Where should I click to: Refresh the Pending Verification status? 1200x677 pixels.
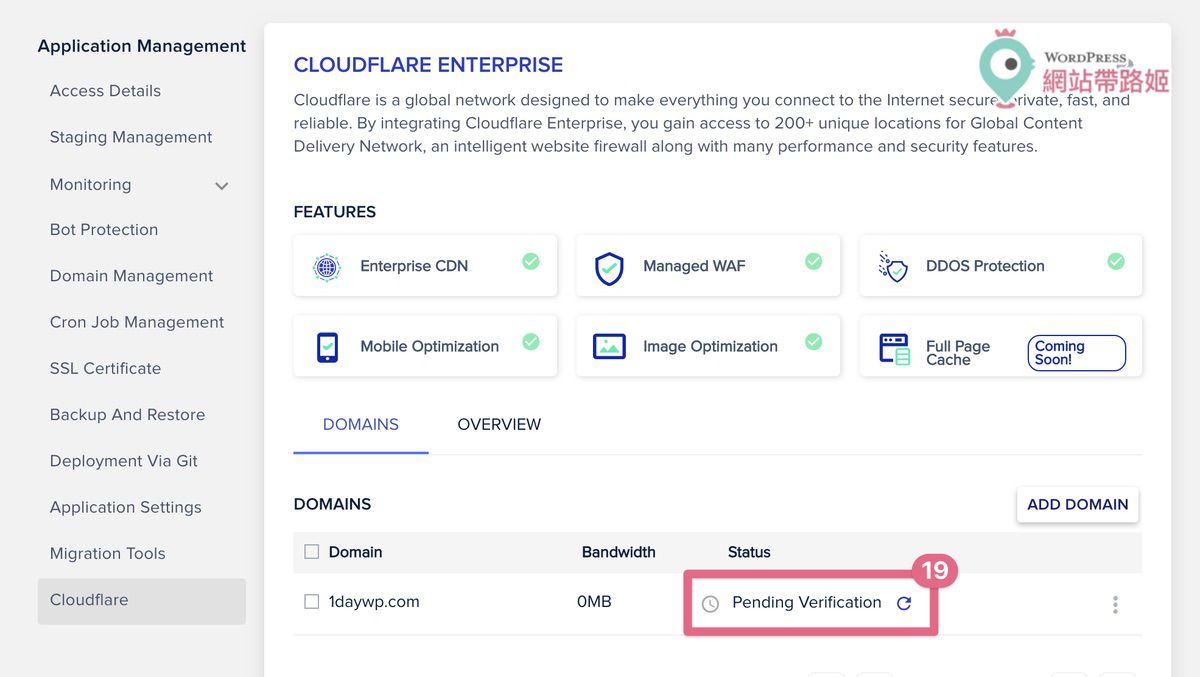pos(904,603)
